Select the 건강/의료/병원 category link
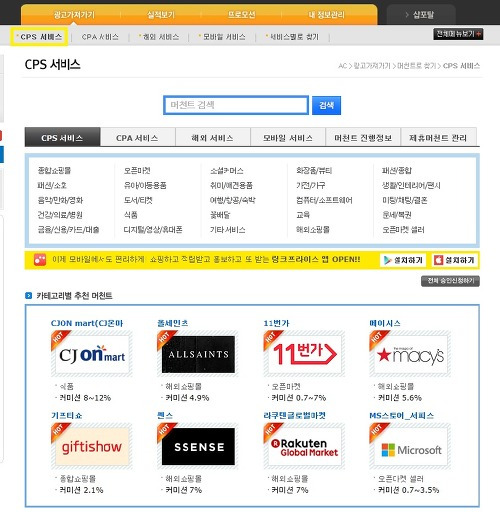The height and width of the screenshot is (518, 500). pyautogui.click(x=60, y=215)
